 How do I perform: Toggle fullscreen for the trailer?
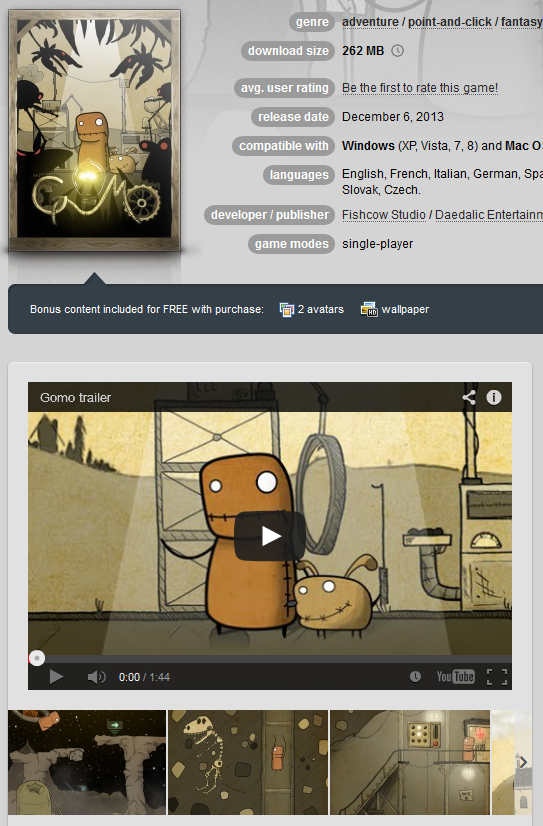[x=497, y=677]
